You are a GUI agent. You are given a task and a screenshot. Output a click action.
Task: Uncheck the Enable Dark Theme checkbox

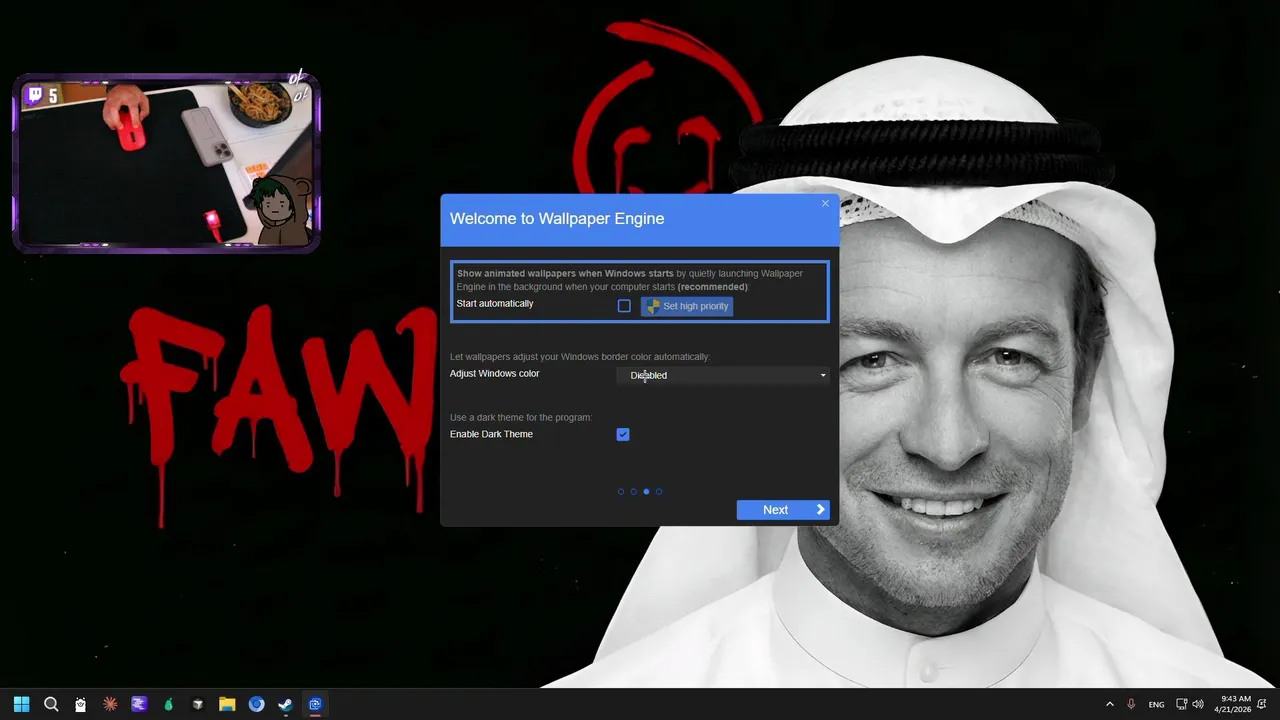coord(623,434)
